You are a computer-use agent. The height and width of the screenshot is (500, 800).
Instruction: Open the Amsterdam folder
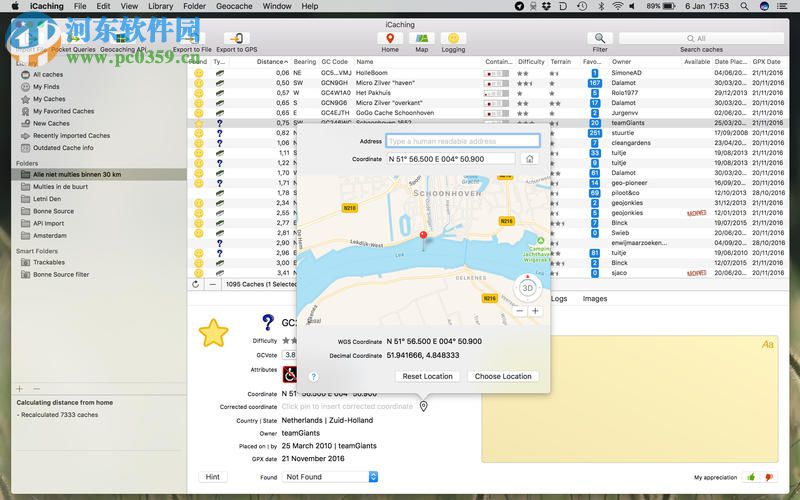pyautogui.click(x=49, y=236)
